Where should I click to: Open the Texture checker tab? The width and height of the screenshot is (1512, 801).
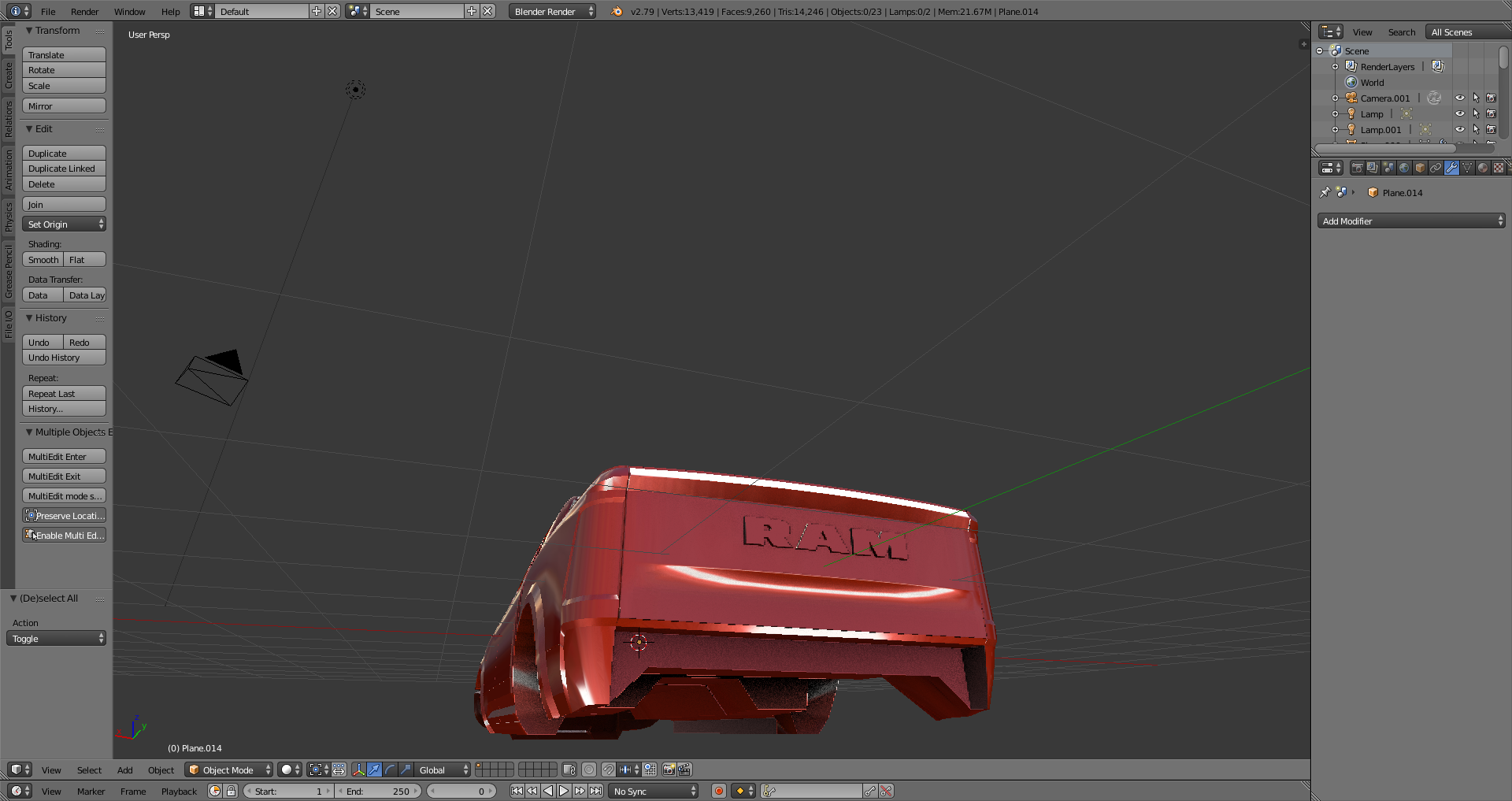(1499, 168)
